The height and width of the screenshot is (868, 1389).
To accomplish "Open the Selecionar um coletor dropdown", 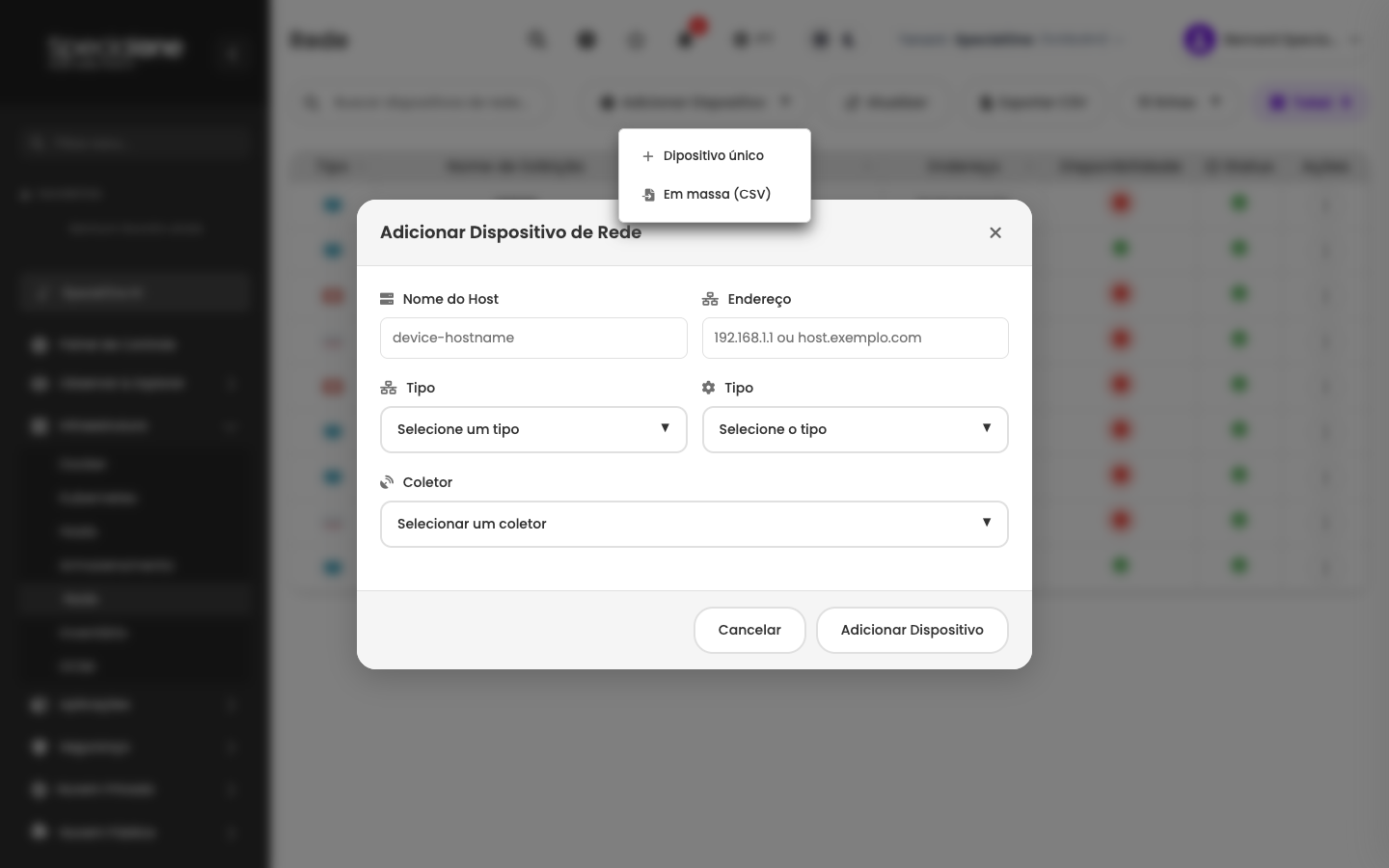I will click(x=694, y=524).
